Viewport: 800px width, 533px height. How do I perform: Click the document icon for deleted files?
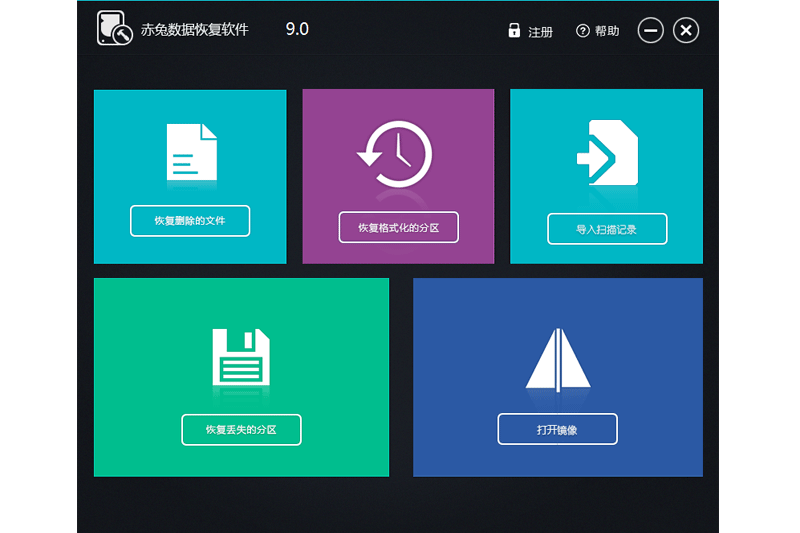pyautogui.click(x=192, y=152)
